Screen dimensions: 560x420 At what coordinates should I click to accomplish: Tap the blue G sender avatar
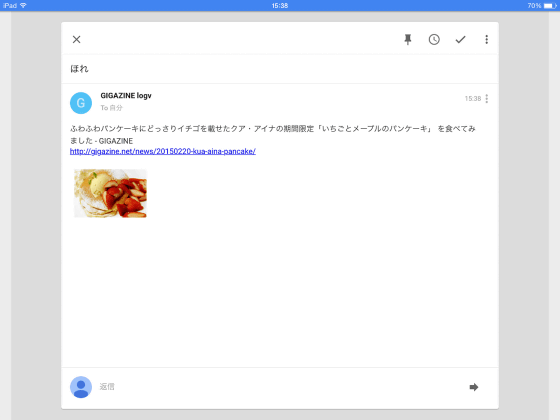81,103
